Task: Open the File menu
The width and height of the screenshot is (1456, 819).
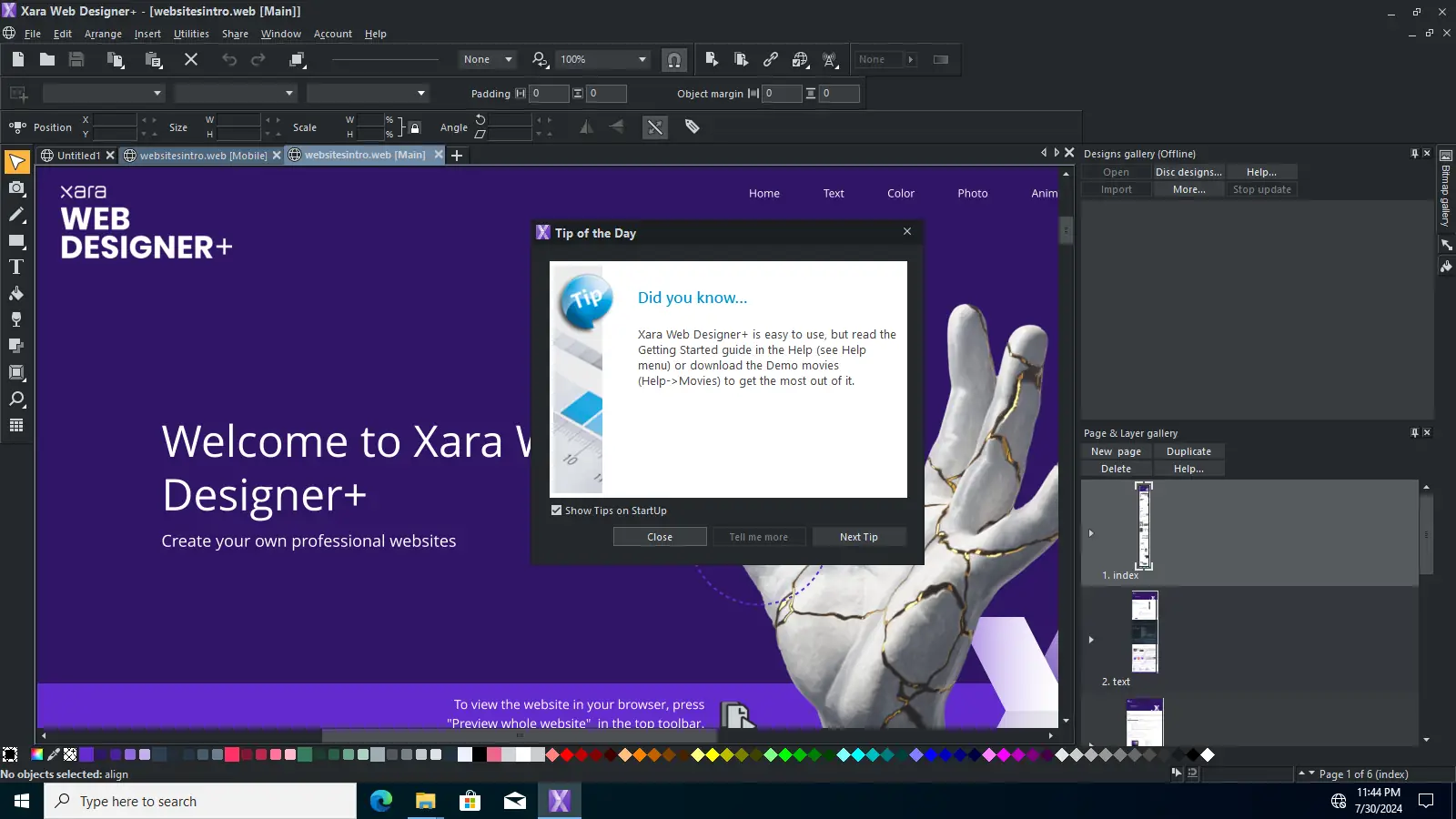Action: point(33,34)
